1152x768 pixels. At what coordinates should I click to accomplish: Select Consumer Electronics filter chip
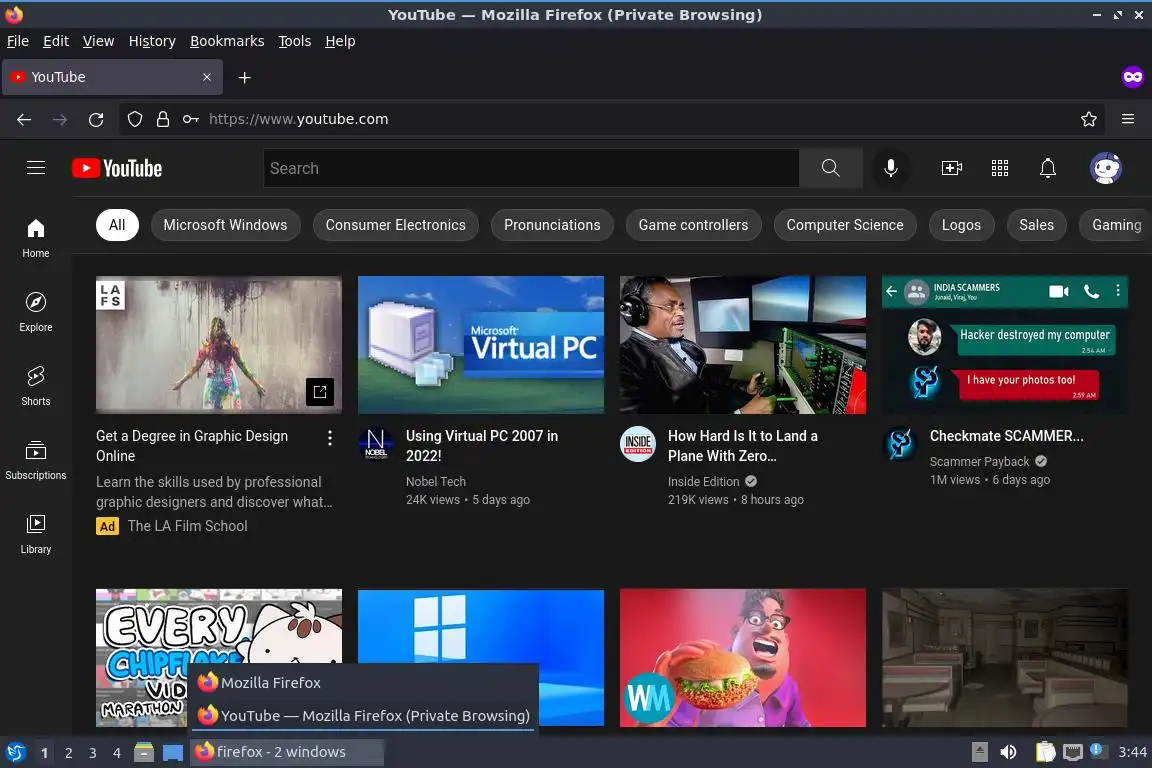pos(395,225)
